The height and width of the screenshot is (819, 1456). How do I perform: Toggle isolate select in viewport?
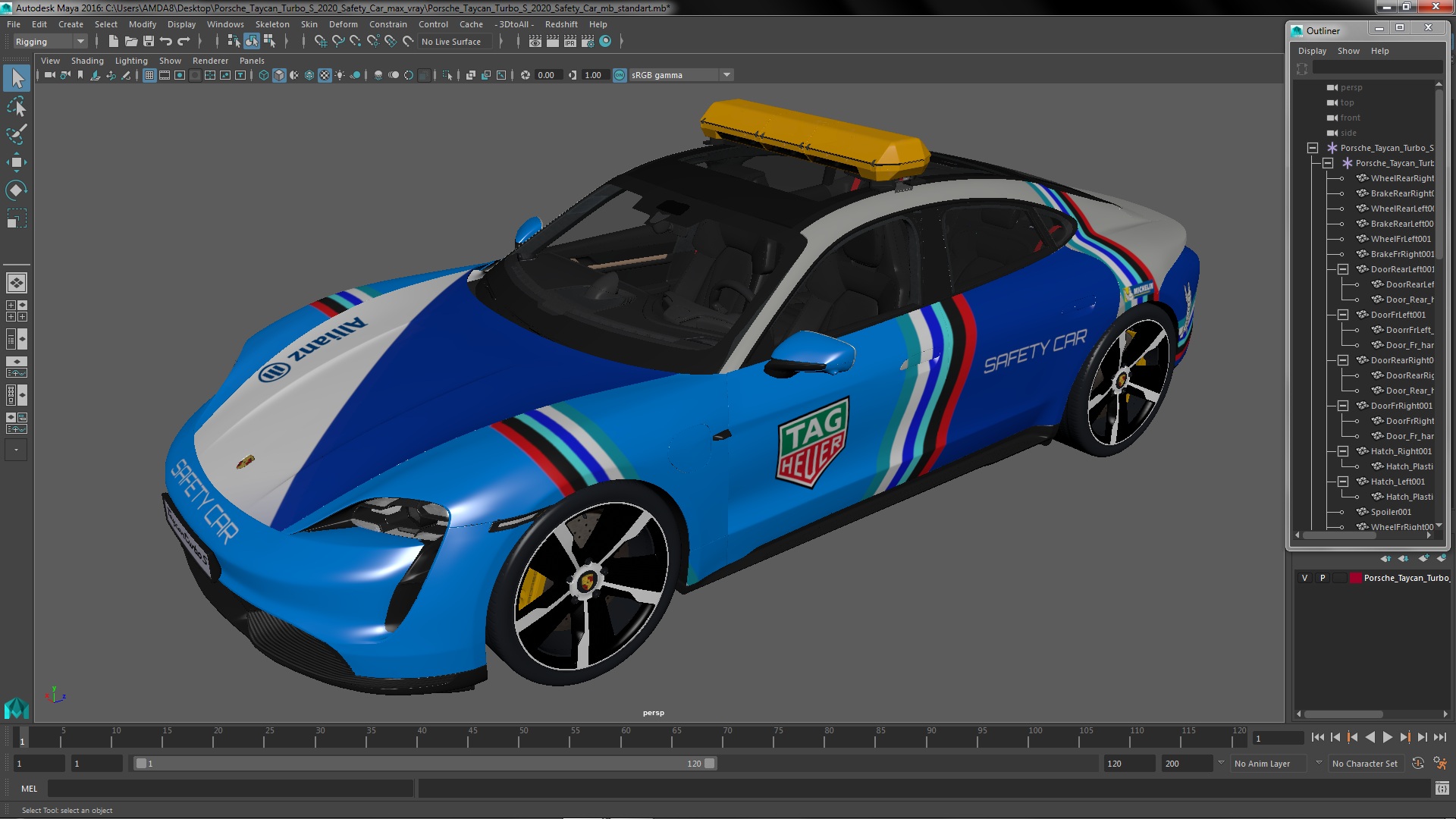pyautogui.click(x=447, y=75)
